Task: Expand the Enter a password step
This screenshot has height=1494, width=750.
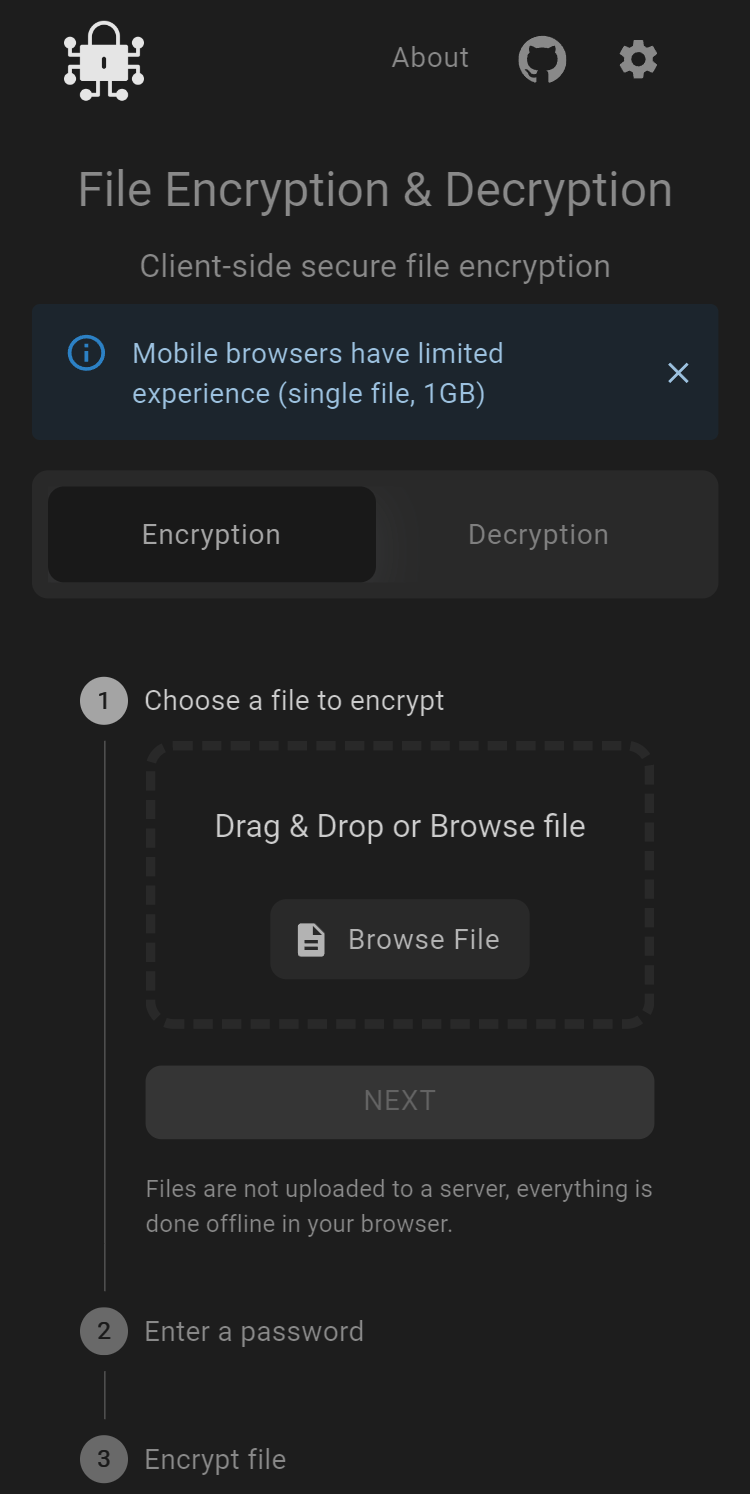Action: 254,1332
